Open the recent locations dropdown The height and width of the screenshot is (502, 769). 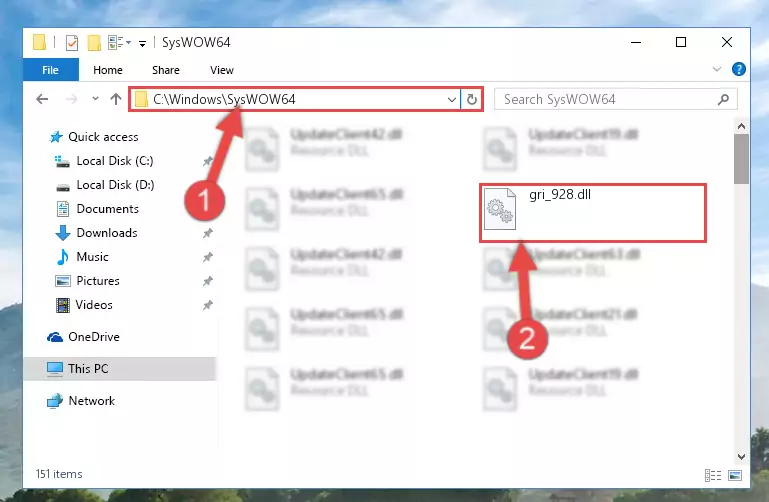coord(95,99)
